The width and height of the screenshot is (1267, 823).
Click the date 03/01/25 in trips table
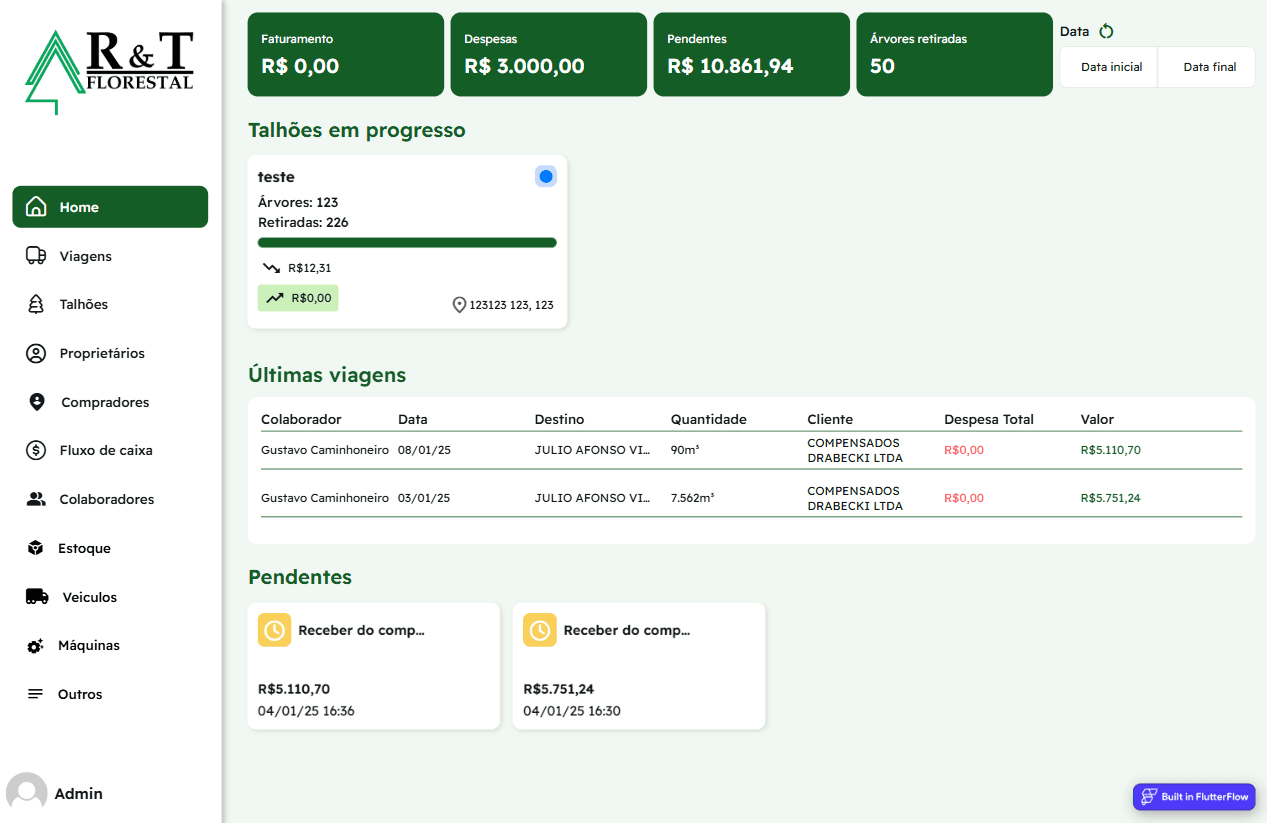pos(424,498)
